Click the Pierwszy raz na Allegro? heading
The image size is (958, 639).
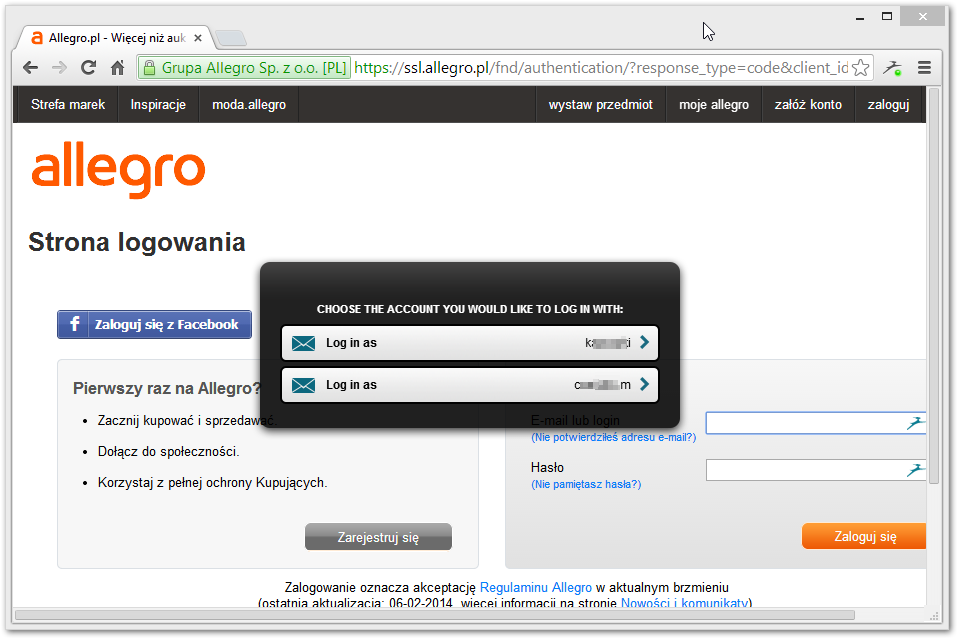click(x=167, y=389)
